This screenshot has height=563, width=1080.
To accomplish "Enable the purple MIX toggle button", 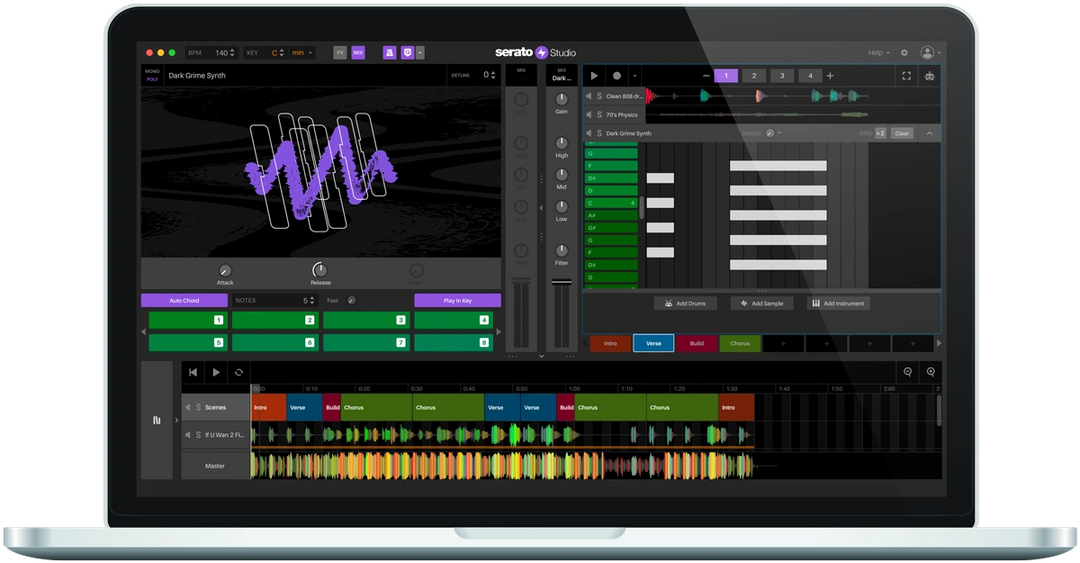I will pos(358,52).
